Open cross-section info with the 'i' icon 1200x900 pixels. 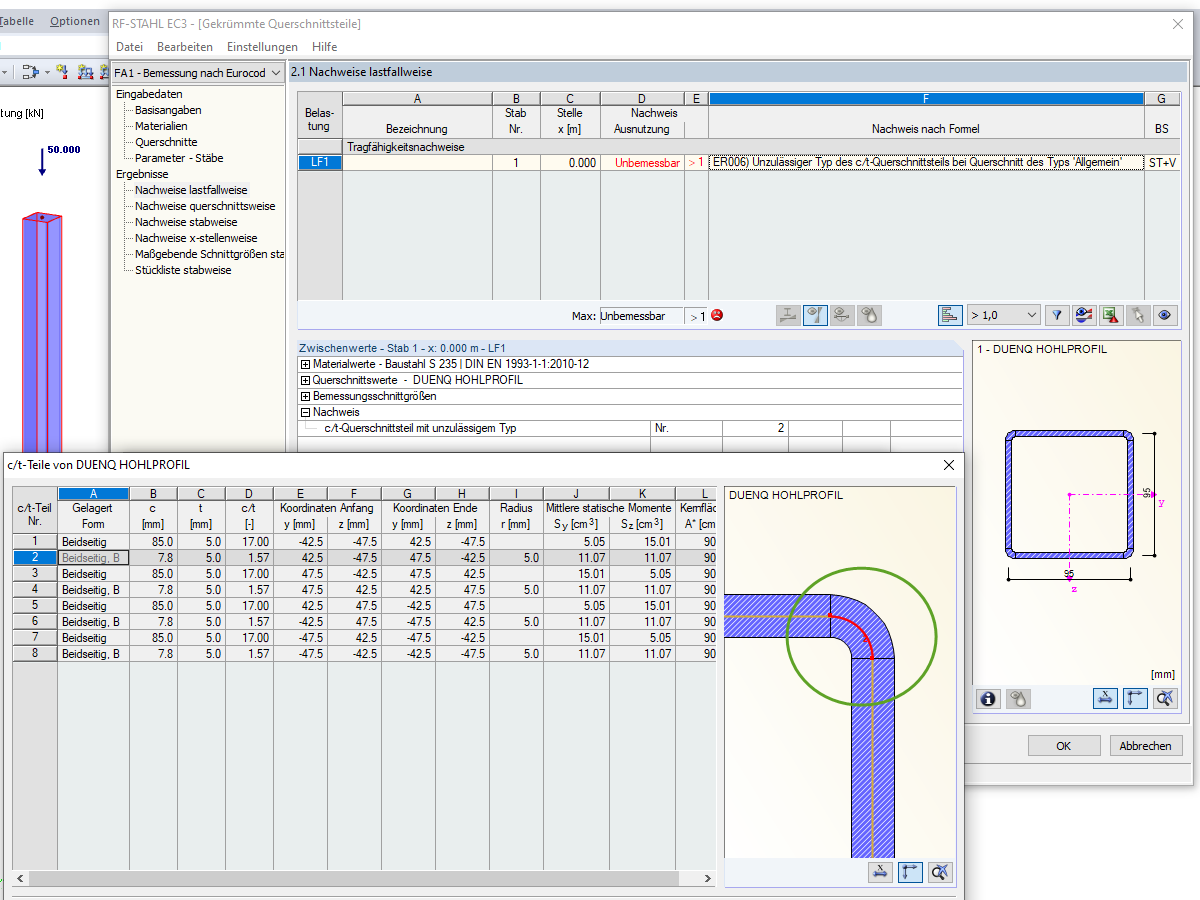coord(989,699)
